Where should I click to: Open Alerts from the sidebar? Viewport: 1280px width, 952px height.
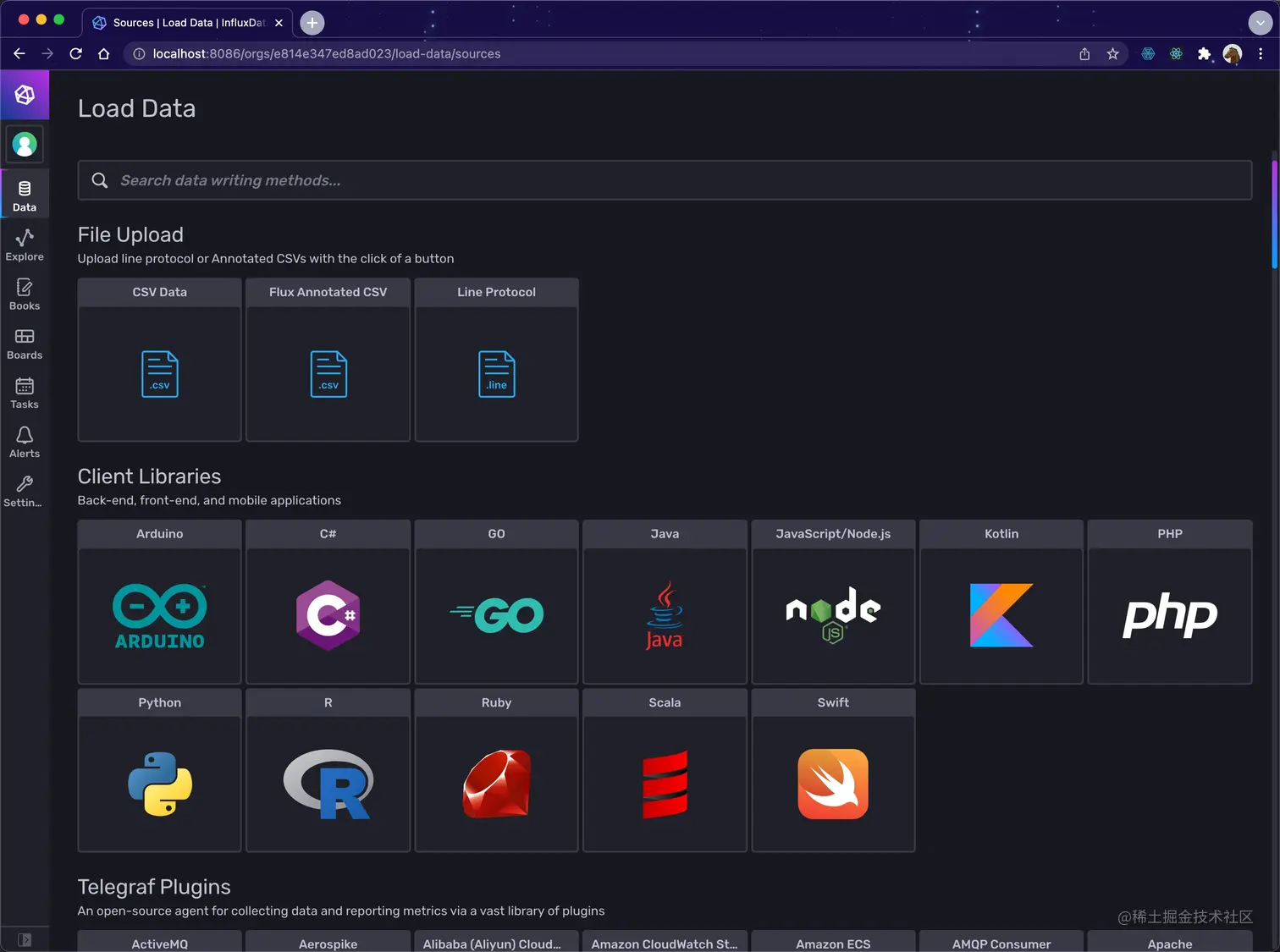tap(24, 441)
